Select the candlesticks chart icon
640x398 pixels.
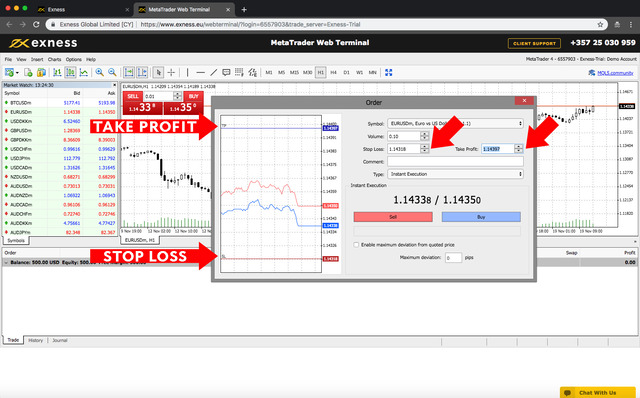point(70,72)
